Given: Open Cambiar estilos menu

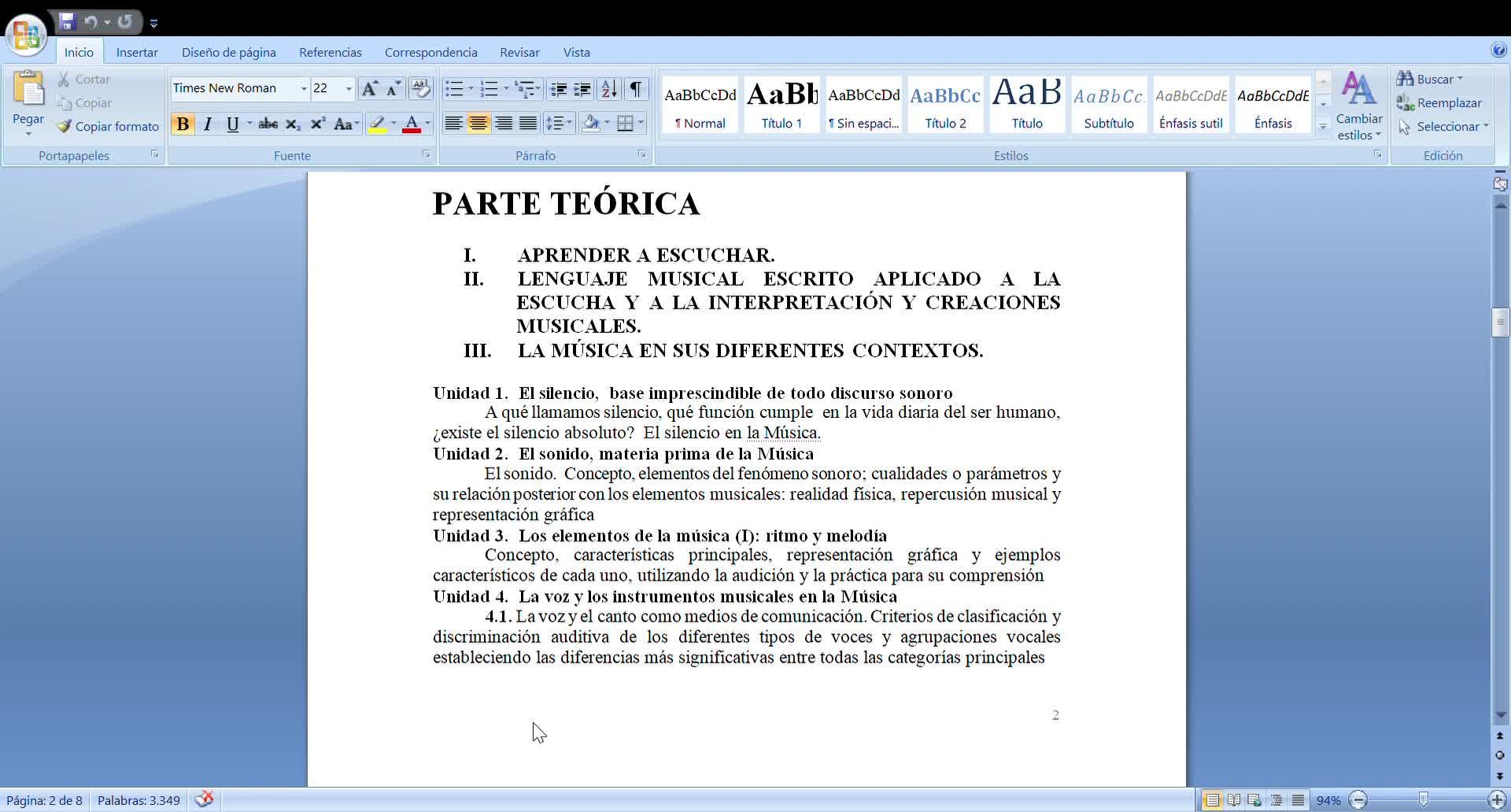Looking at the screenshot, I should pos(1359,105).
